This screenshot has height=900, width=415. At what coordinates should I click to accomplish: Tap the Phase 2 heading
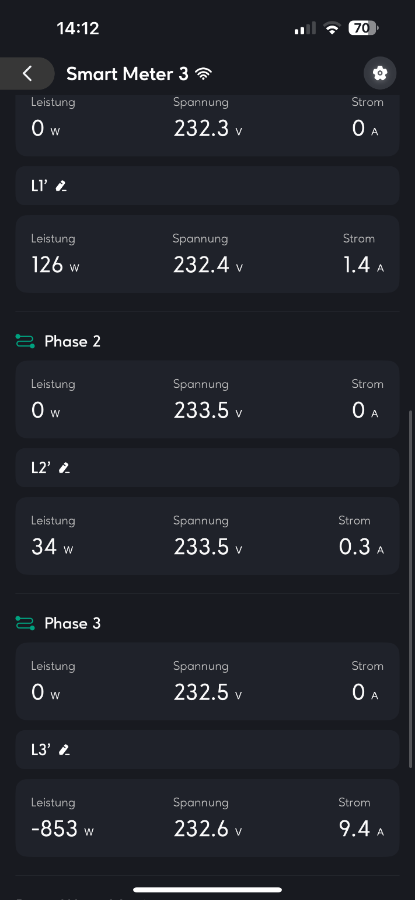pos(72,342)
